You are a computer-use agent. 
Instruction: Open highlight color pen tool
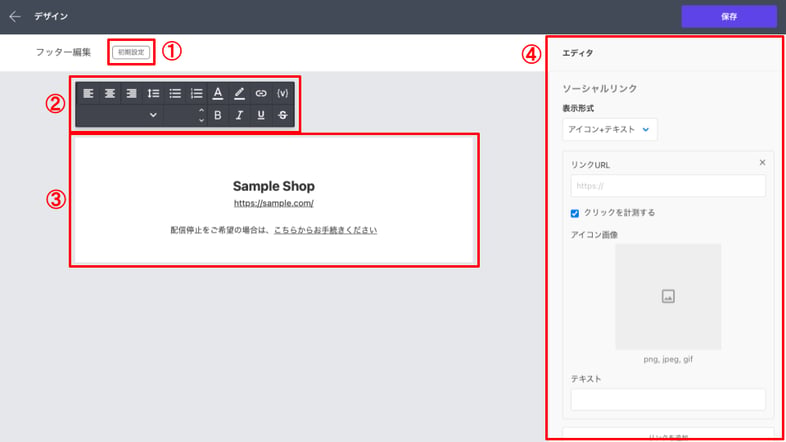tap(239, 93)
